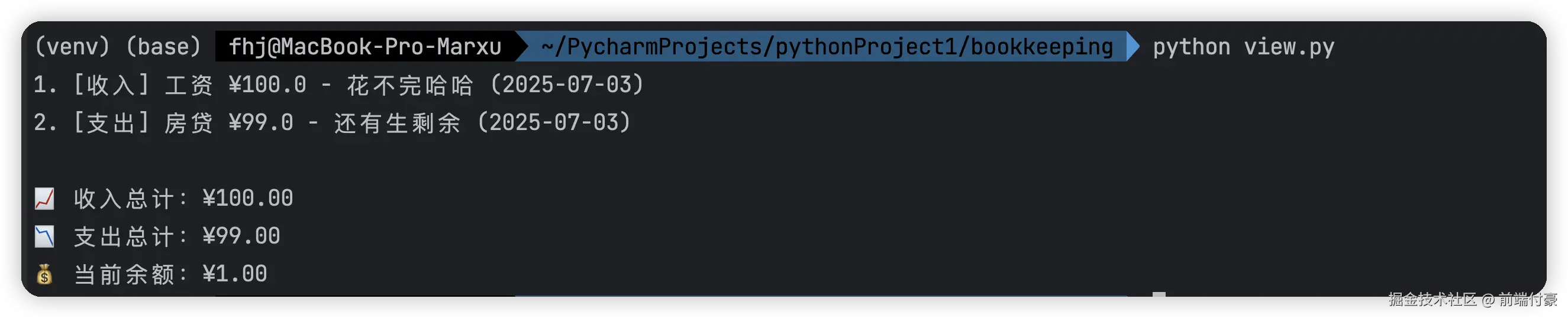1568x318 pixels.
Task: Select the [收入] tag in record 1
Action: point(111,85)
